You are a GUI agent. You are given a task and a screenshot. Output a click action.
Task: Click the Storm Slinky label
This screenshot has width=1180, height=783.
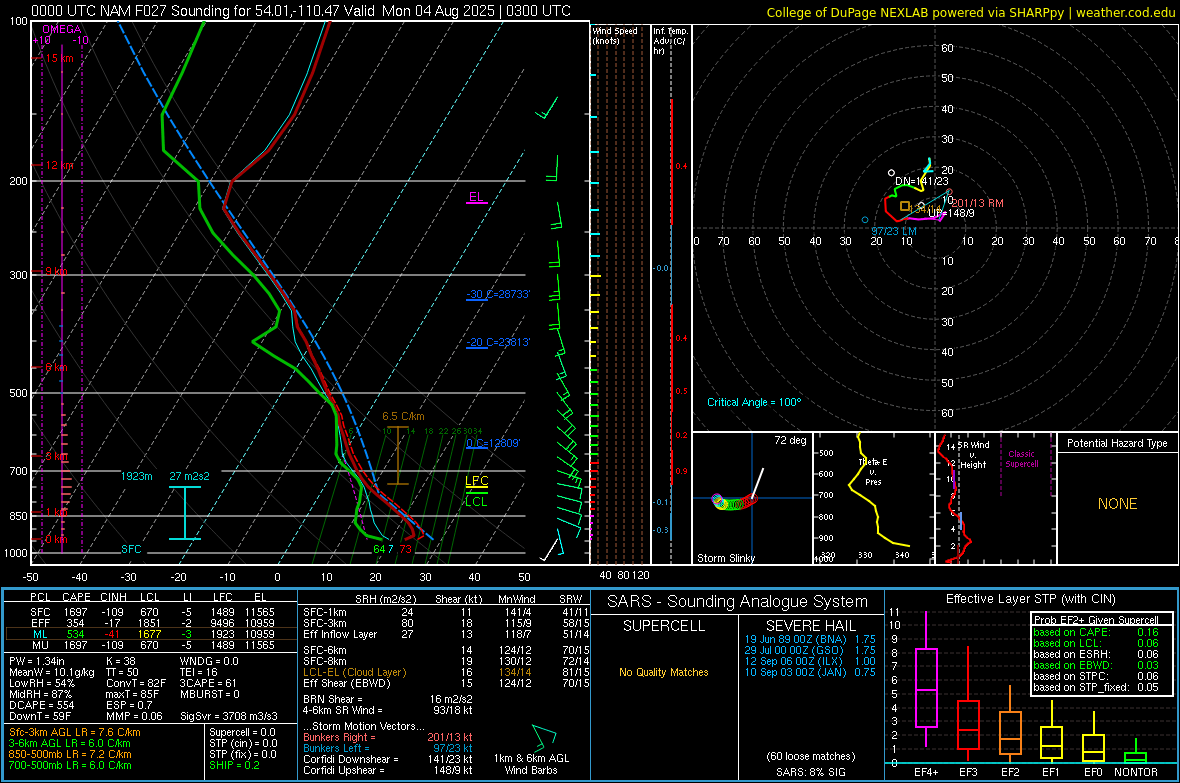pyautogui.click(x=725, y=558)
